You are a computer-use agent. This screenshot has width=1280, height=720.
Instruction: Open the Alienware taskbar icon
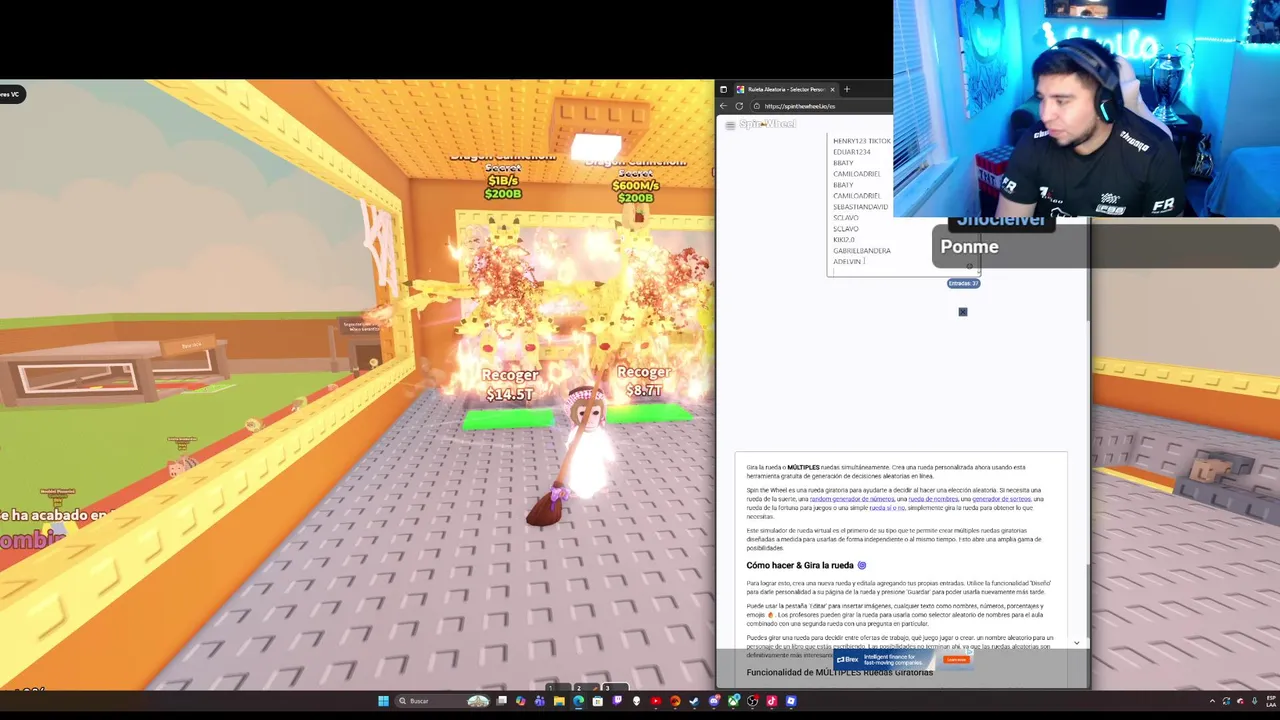click(636, 701)
